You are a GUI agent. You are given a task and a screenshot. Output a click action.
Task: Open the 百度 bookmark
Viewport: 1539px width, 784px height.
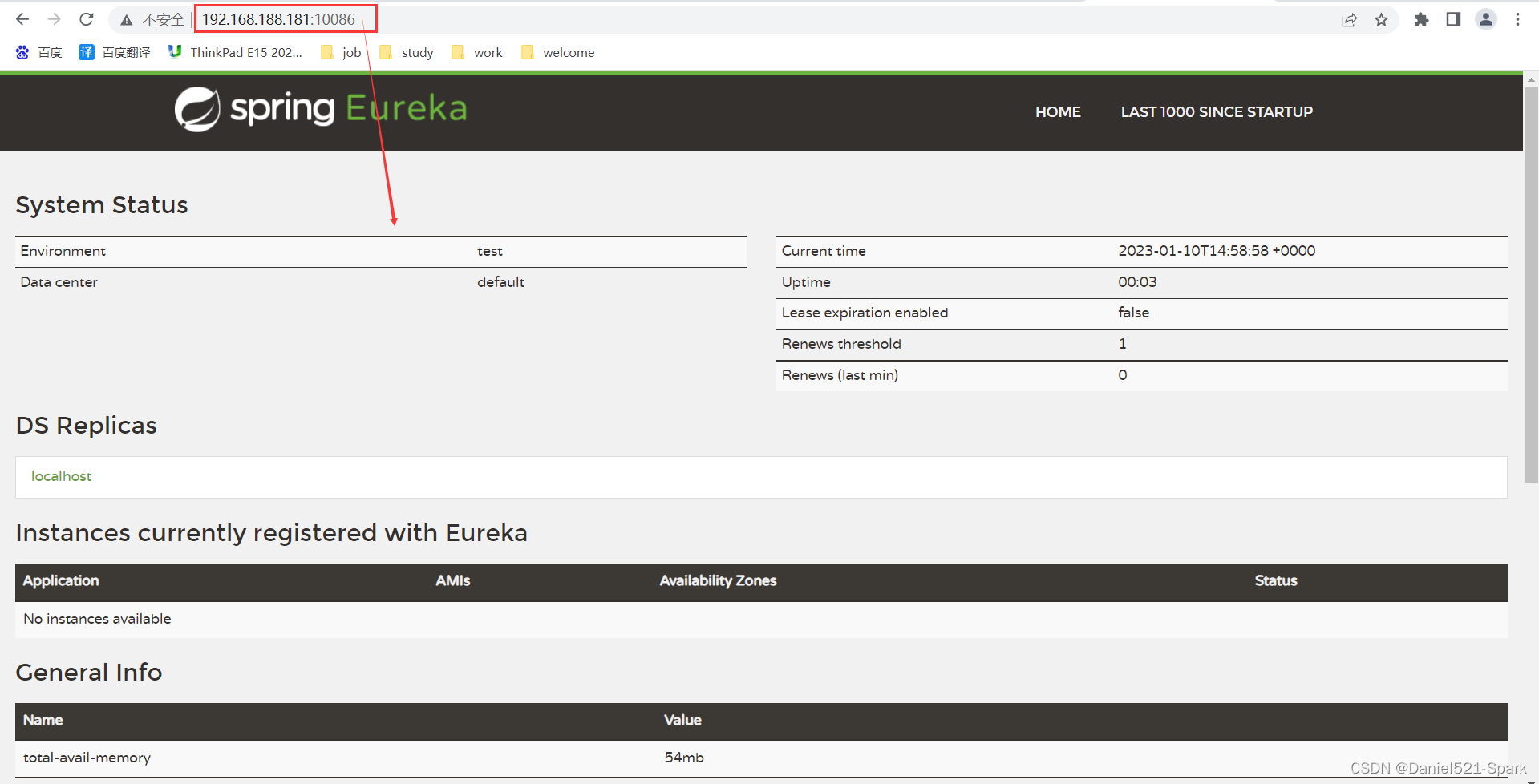coord(38,52)
